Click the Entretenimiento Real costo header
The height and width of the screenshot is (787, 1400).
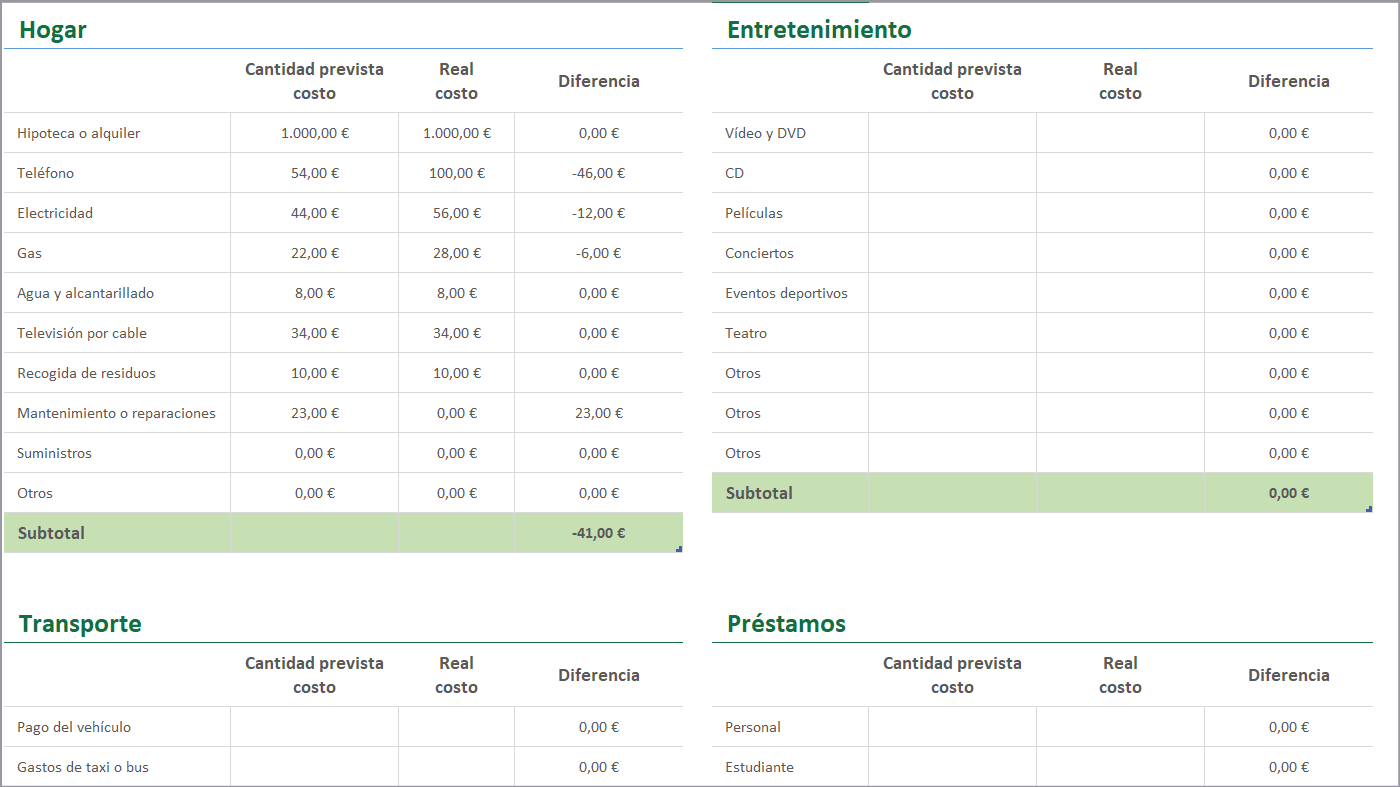click(1120, 81)
